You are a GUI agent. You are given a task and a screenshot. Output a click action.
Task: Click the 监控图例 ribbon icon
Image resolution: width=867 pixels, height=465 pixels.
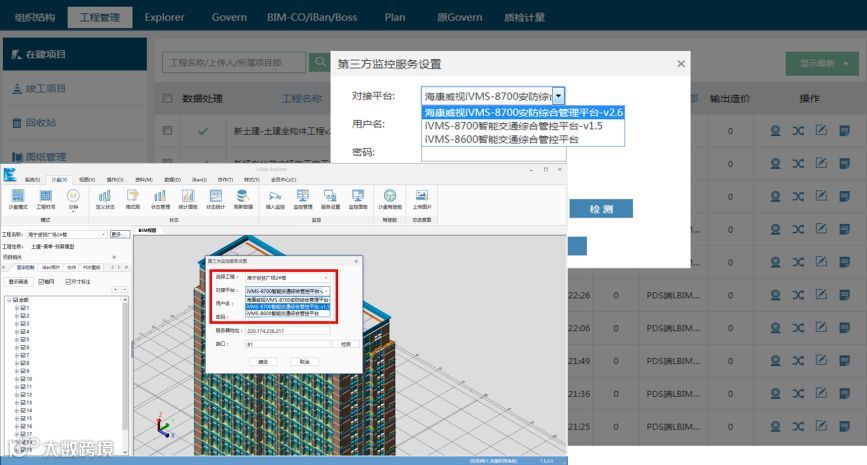click(358, 199)
